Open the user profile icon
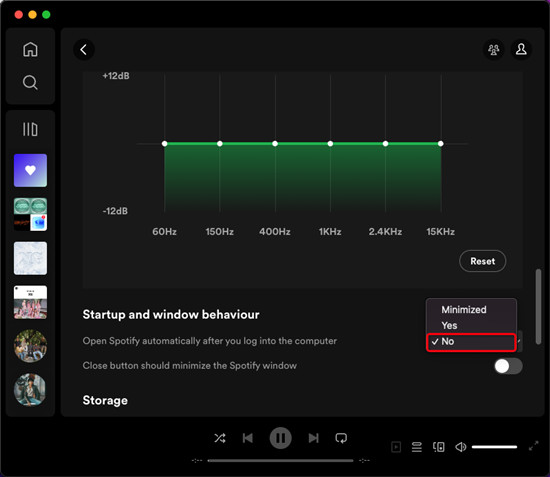 521,49
